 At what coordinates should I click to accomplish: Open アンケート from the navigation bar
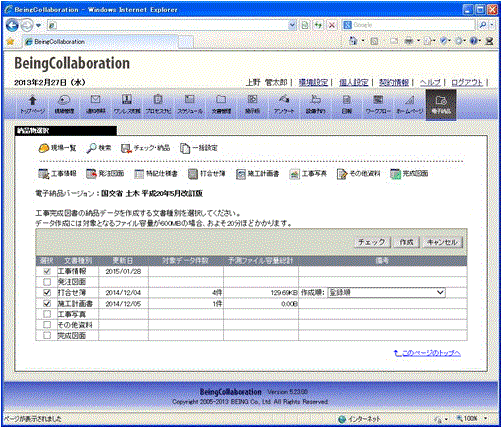284,104
